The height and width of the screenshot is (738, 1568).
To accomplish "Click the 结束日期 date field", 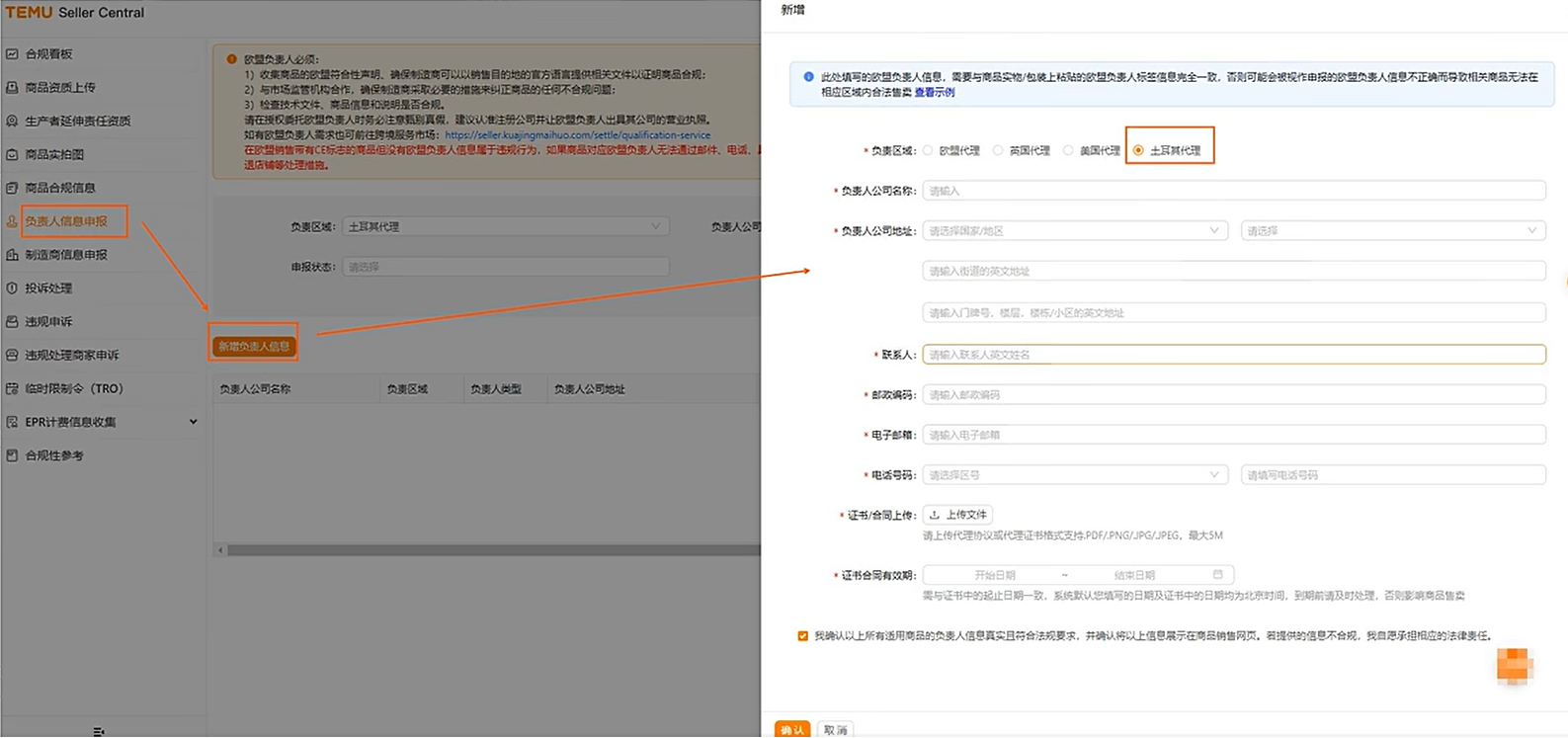I will point(1134,574).
